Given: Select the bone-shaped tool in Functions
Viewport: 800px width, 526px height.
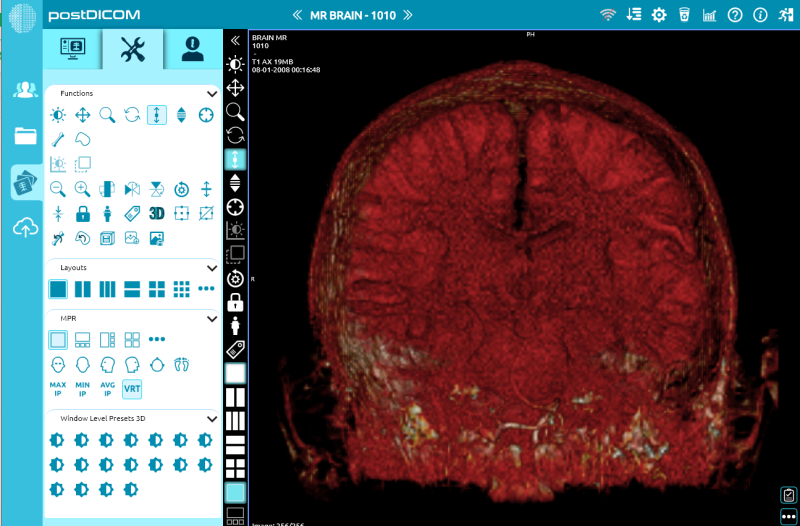Looking at the screenshot, I should 59,139.
